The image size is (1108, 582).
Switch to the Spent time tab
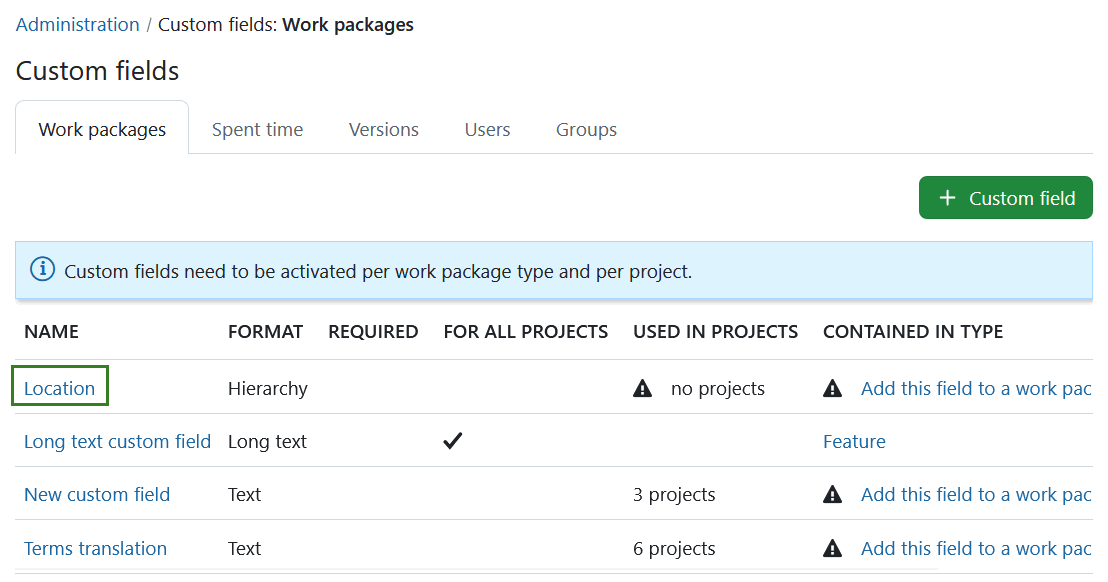(x=257, y=129)
